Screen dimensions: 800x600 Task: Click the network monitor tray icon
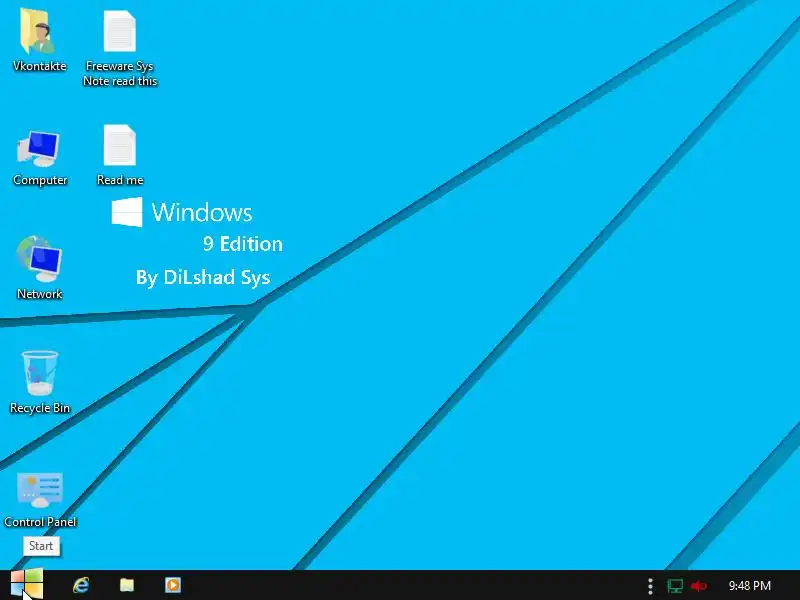[675, 586]
